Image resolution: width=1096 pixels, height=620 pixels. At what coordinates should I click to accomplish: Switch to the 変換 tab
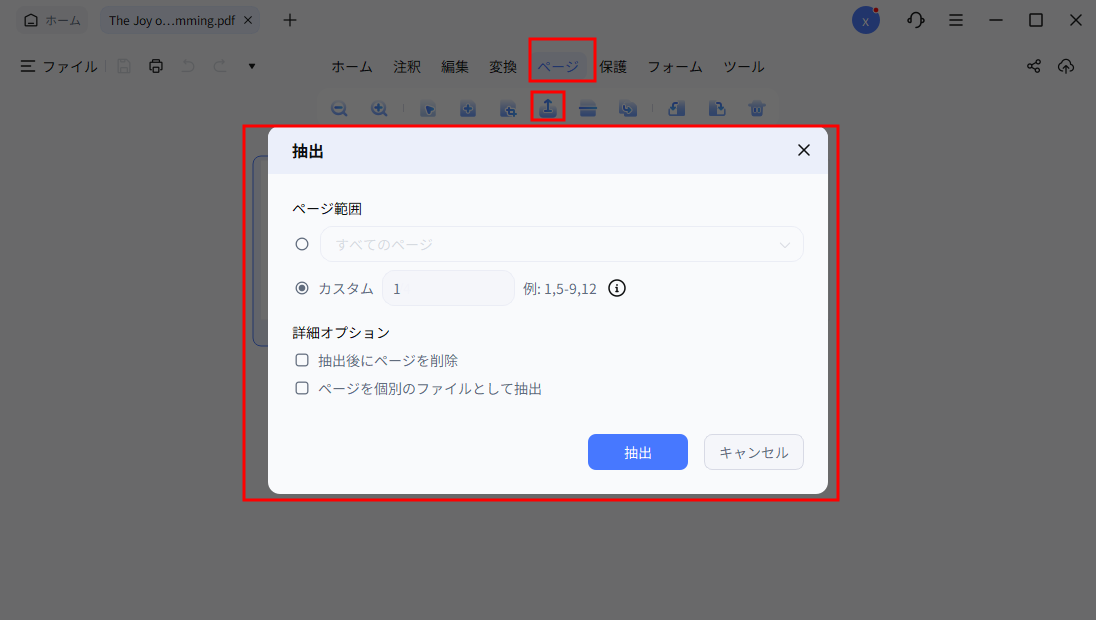pyautogui.click(x=502, y=66)
